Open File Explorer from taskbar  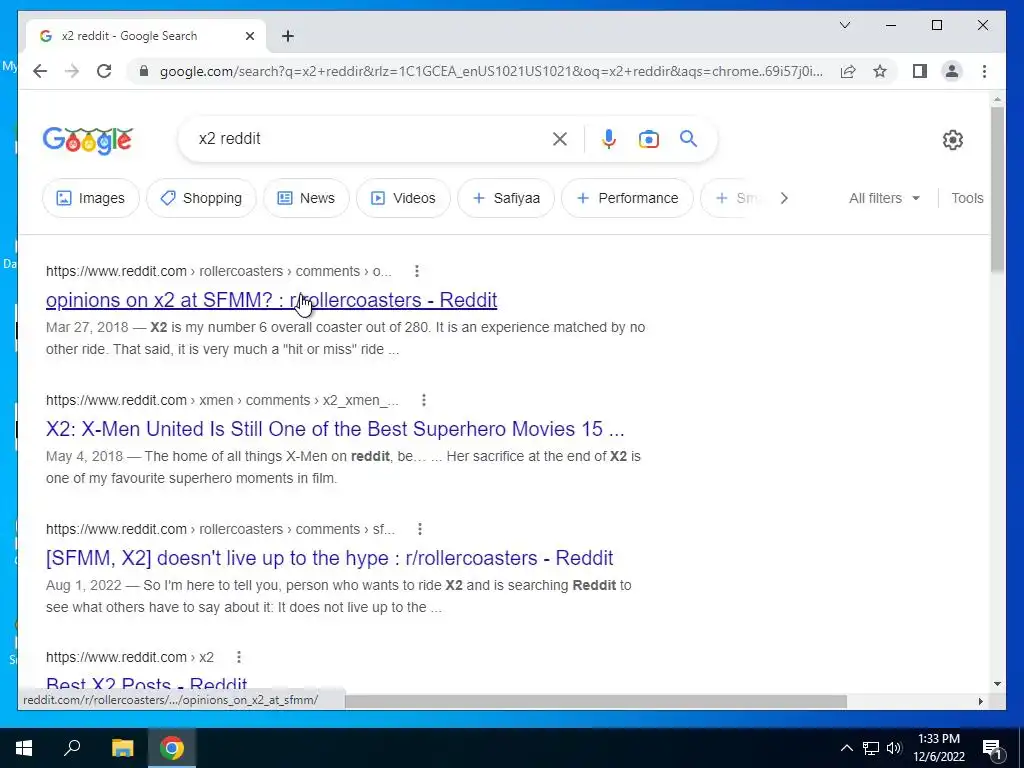click(122, 748)
